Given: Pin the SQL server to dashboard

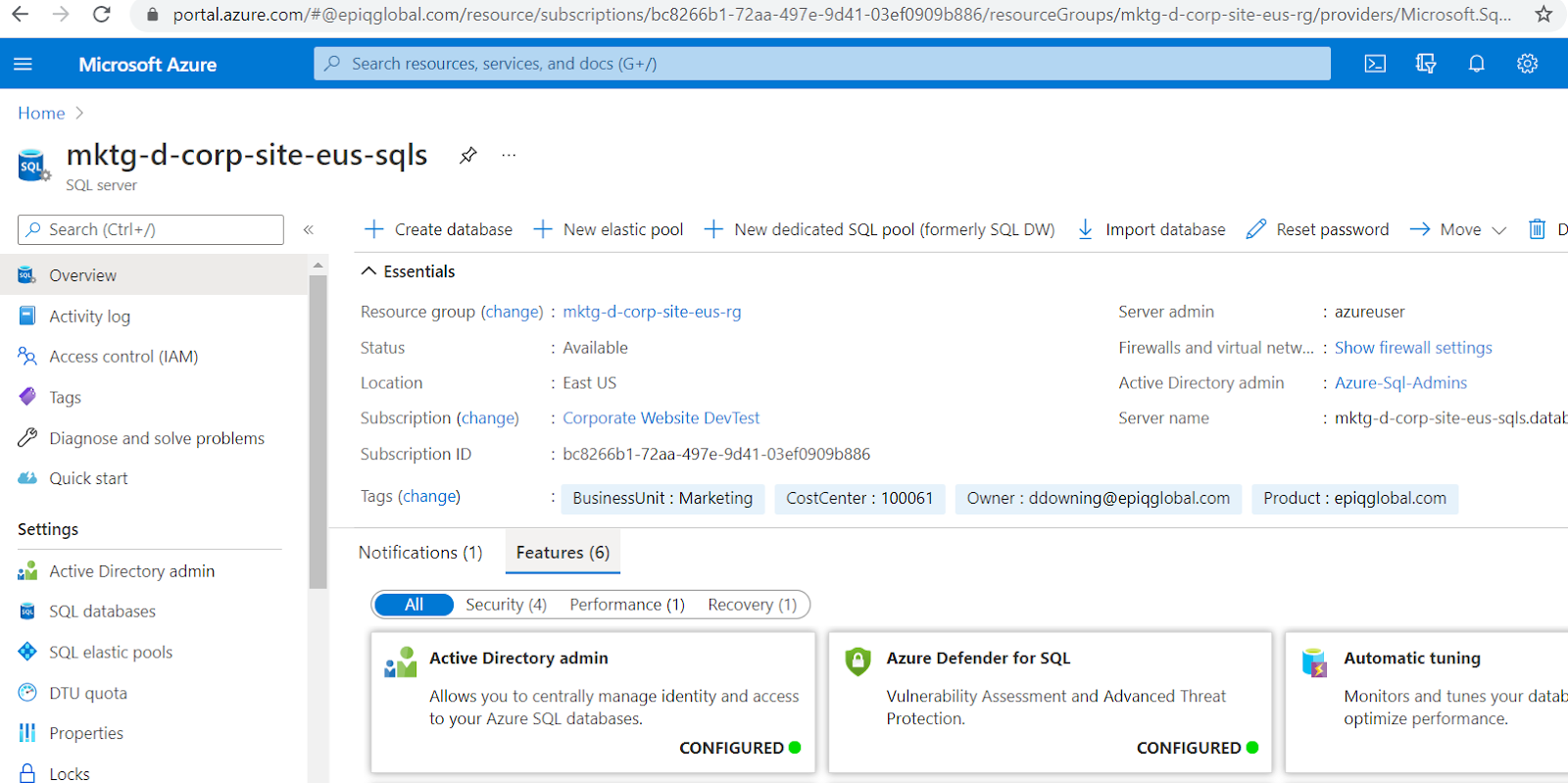Looking at the screenshot, I should (468, 155).
